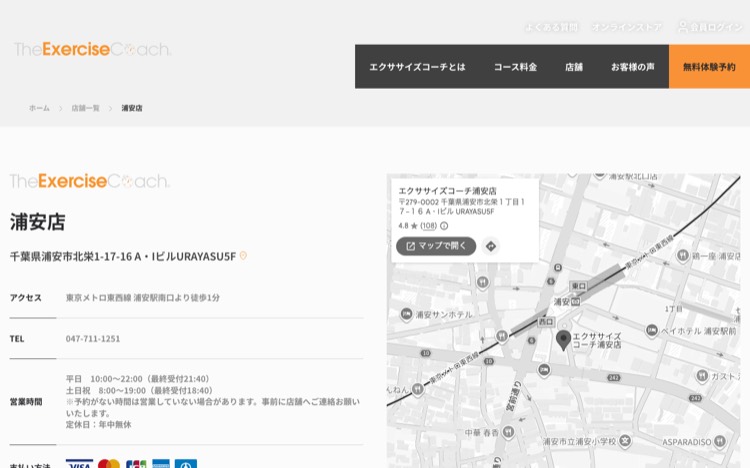Screen dimensions: 750x468
Task: Click the JCB payment logo
Action: (136, 464)
